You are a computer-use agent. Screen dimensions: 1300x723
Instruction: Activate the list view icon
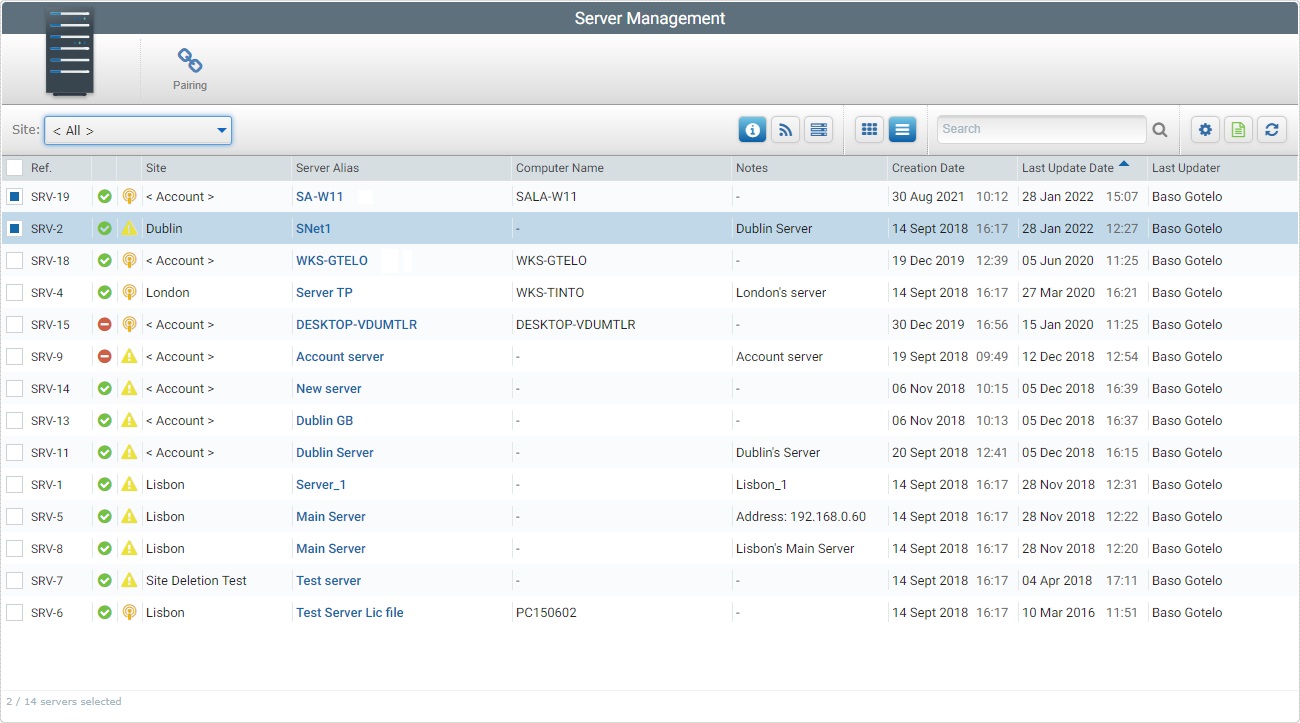903,129
